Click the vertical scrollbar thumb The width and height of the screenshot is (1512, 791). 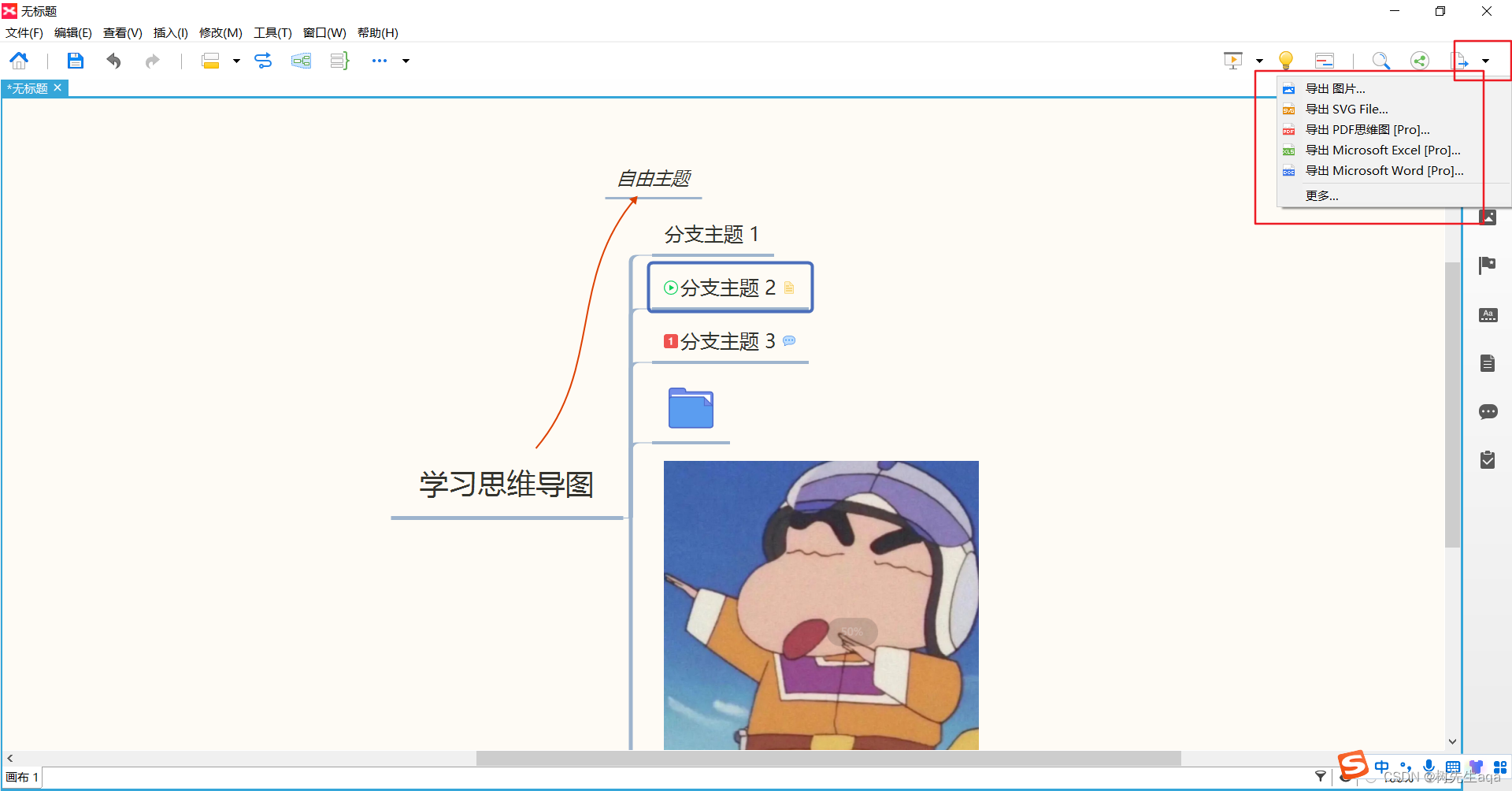(x=1453, y=404)
